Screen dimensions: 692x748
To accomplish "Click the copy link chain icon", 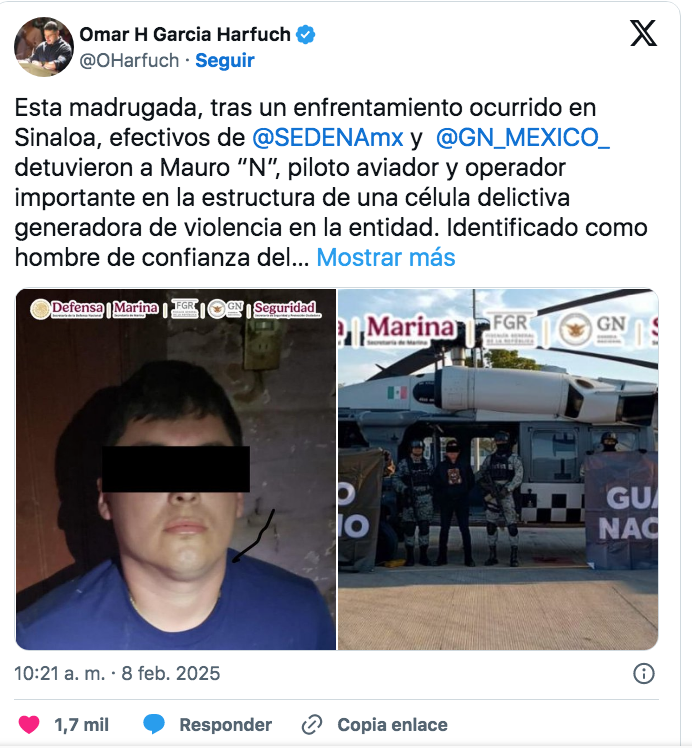I will (312, 725).
